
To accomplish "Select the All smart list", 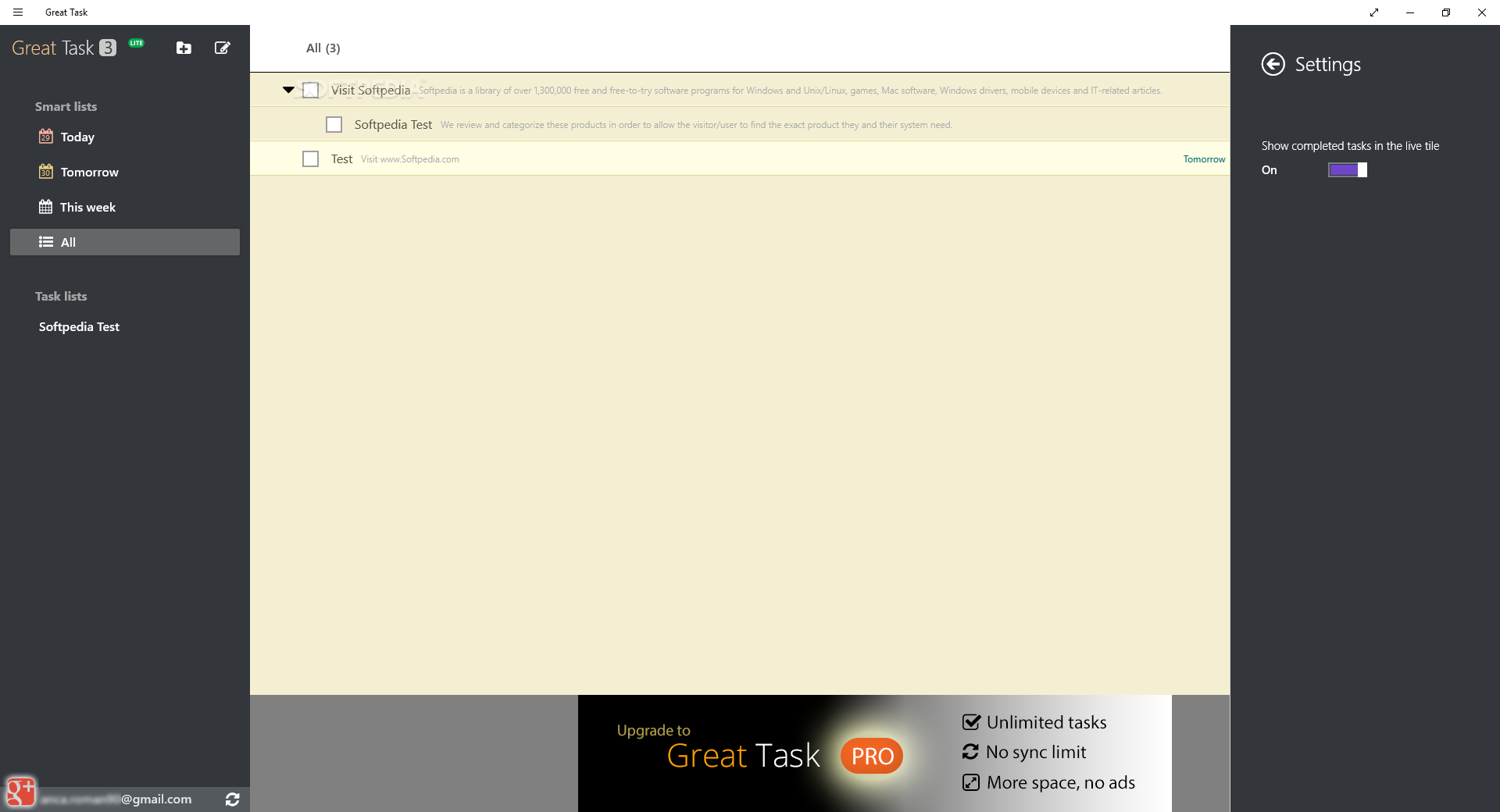I will point(125,242).
